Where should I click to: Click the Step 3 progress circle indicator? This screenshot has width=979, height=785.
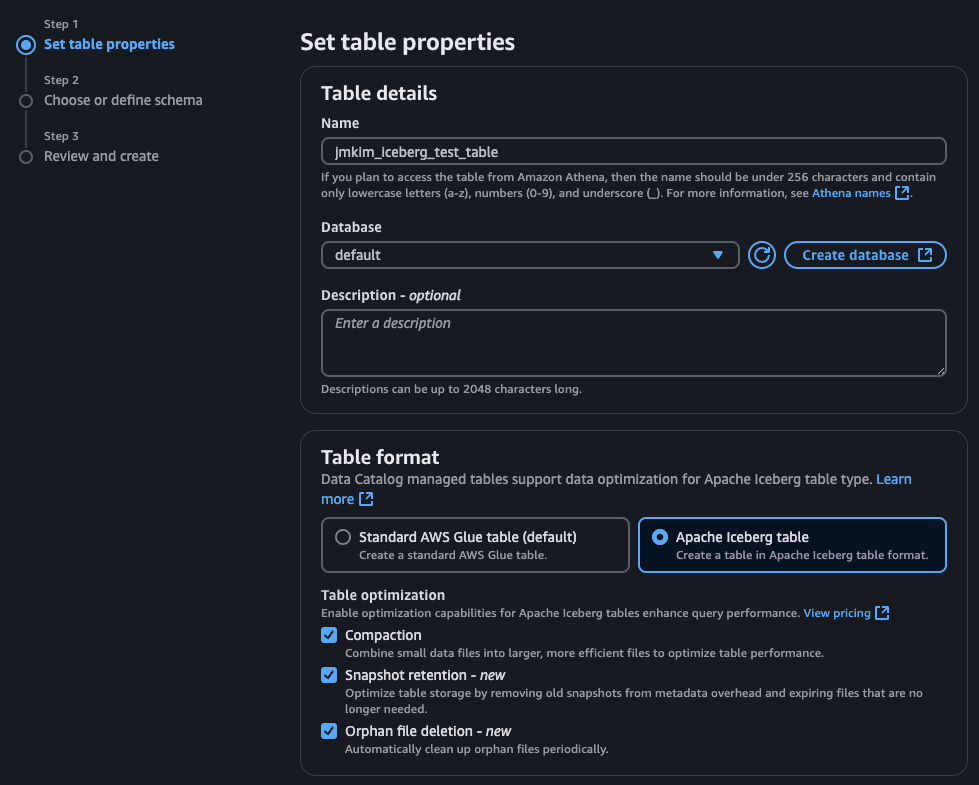pos(26,157)
